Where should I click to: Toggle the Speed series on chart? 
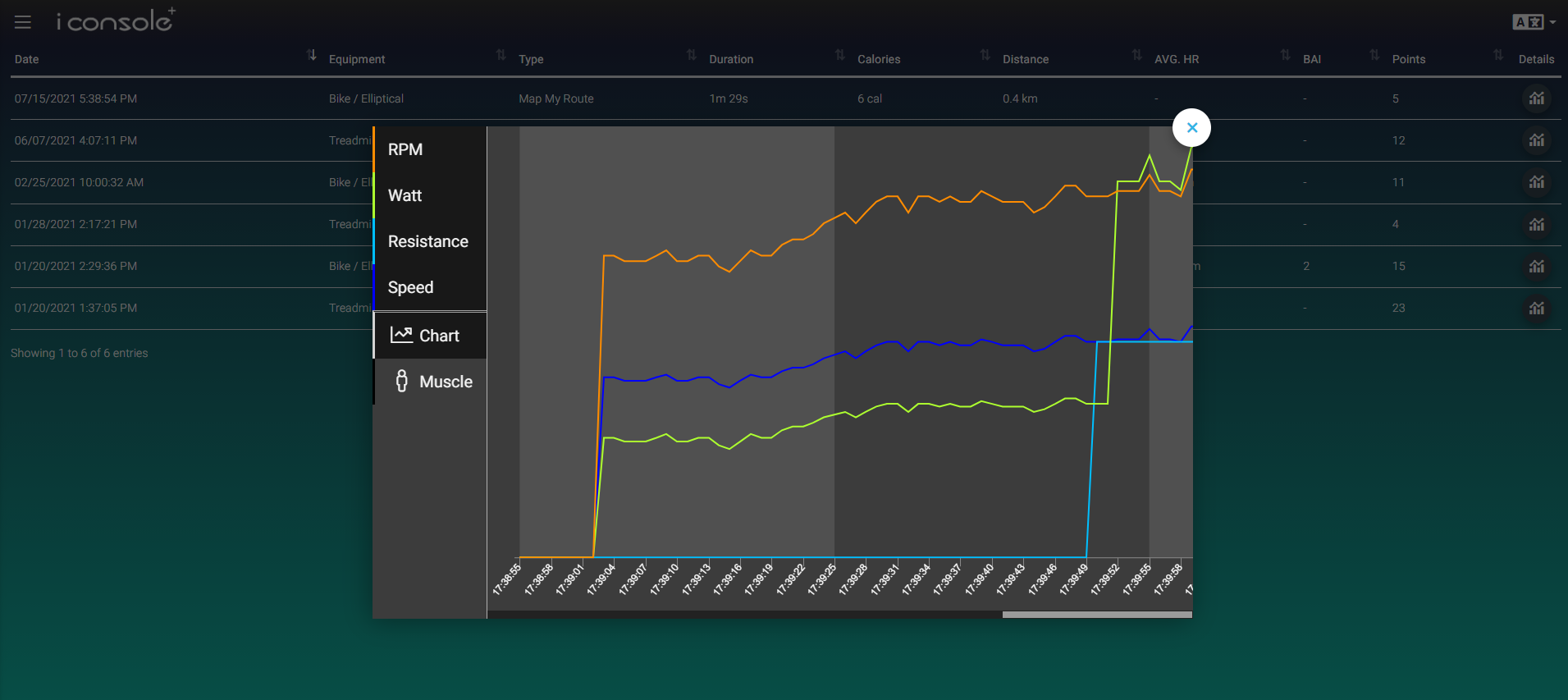(410, 287)
